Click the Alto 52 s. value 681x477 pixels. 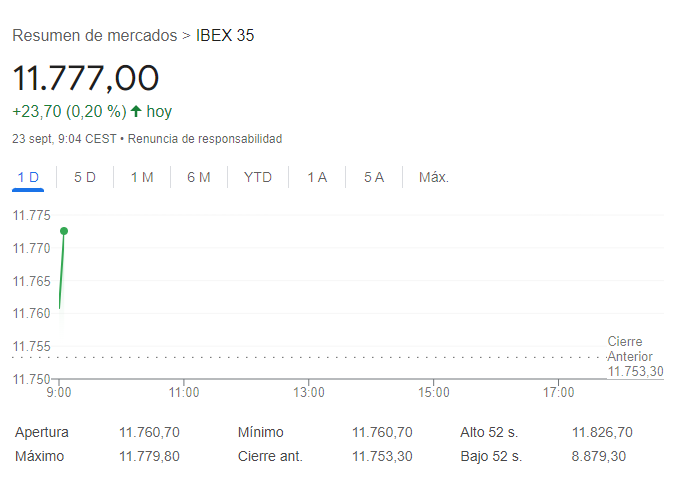[x=602, y=432]
